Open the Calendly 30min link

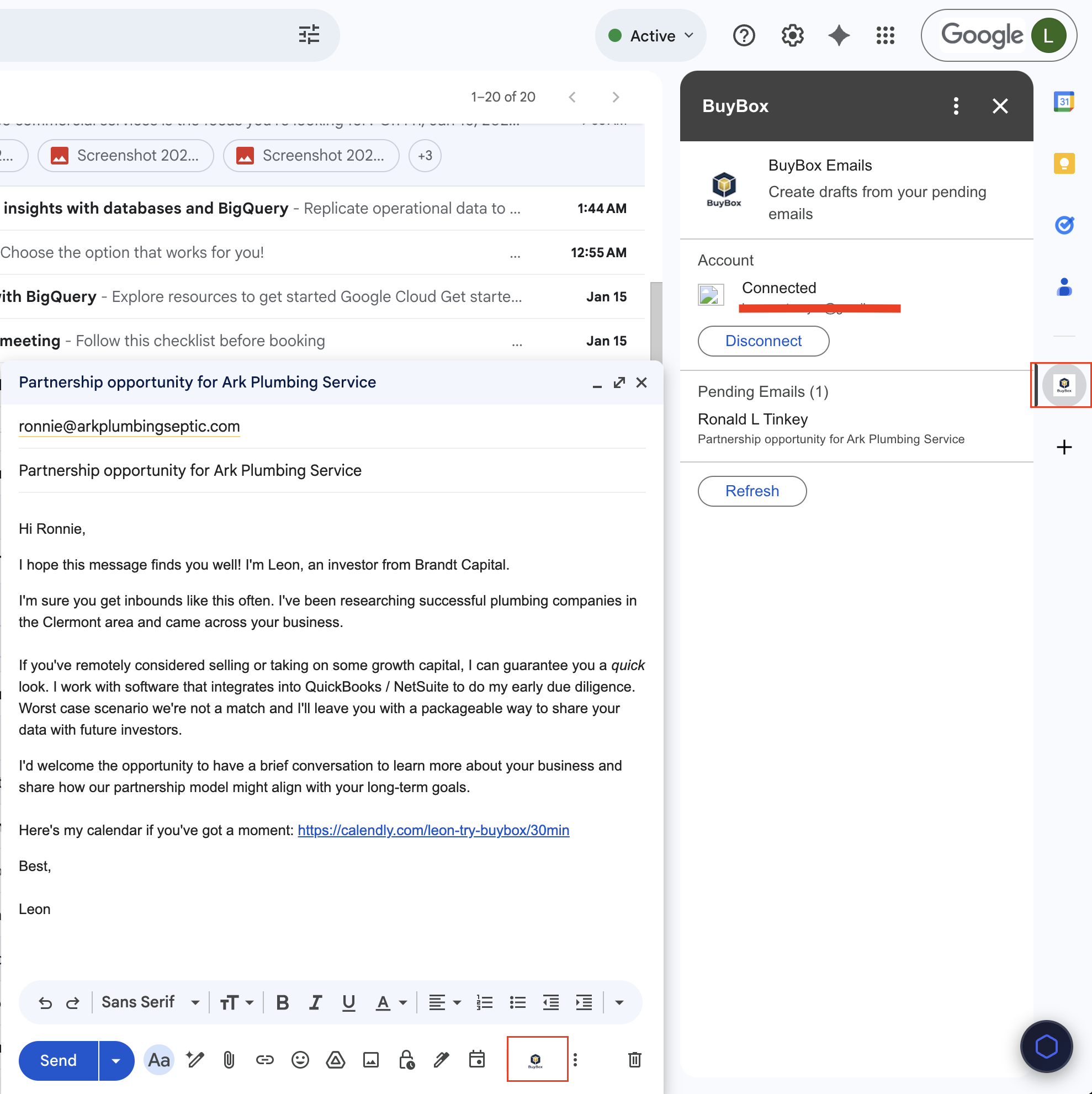(x=433, y=830)
